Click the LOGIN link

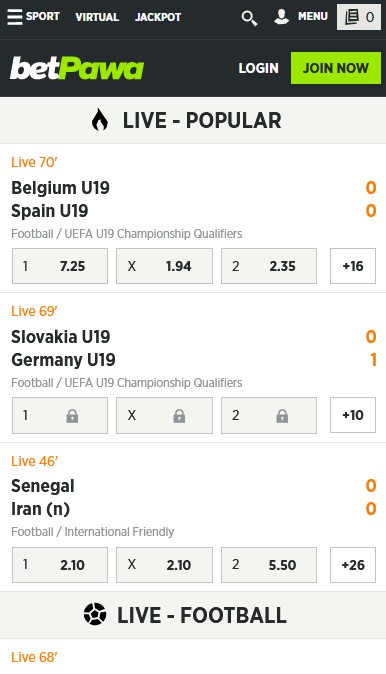(259, 68)
